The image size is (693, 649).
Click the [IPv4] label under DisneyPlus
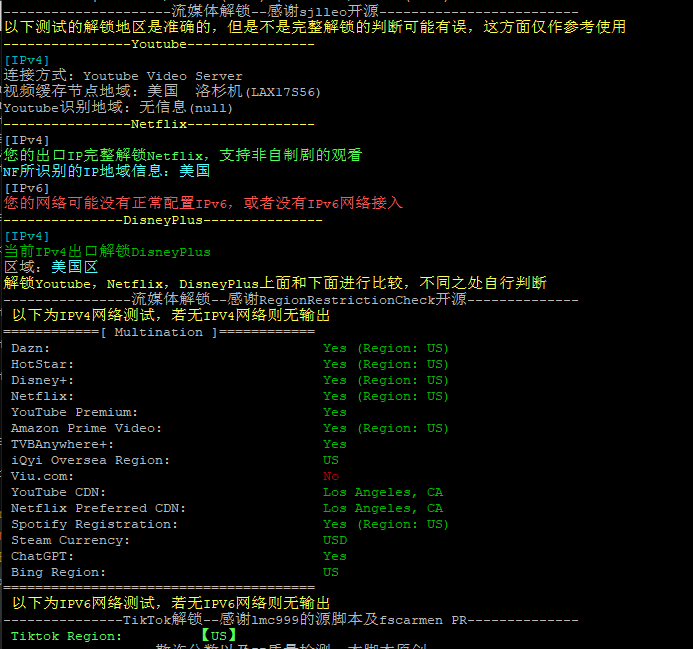point(27,236)
